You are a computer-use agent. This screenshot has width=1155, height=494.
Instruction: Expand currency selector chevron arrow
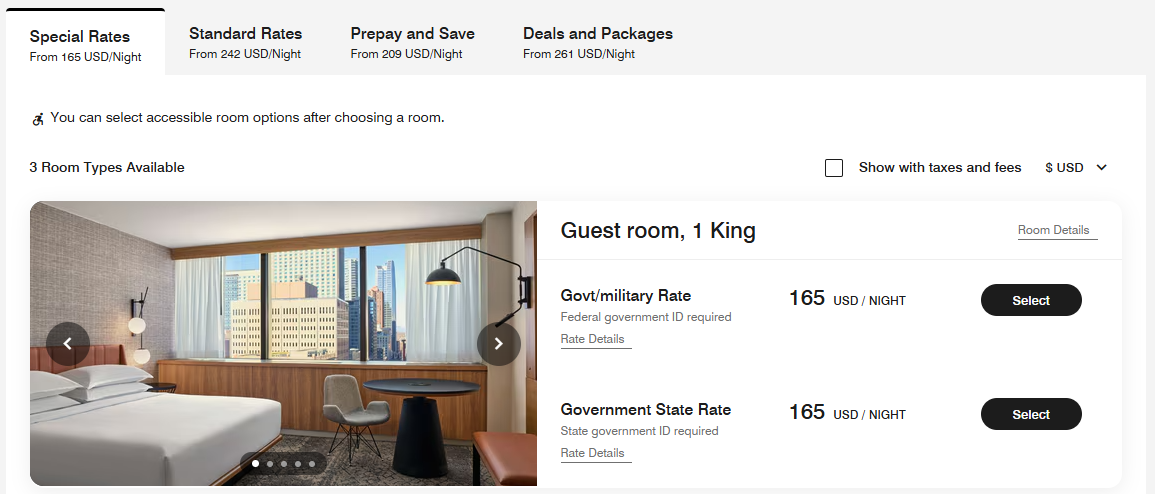click(x=1102, y=168)
